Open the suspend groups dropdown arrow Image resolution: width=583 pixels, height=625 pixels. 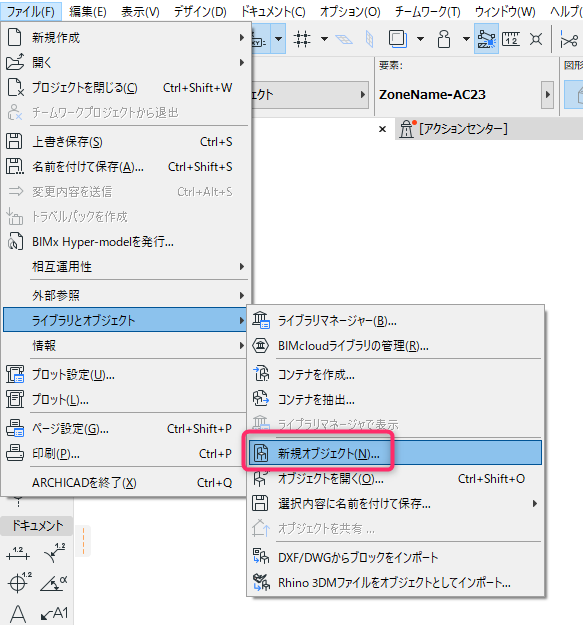click(x=466, y=39)
